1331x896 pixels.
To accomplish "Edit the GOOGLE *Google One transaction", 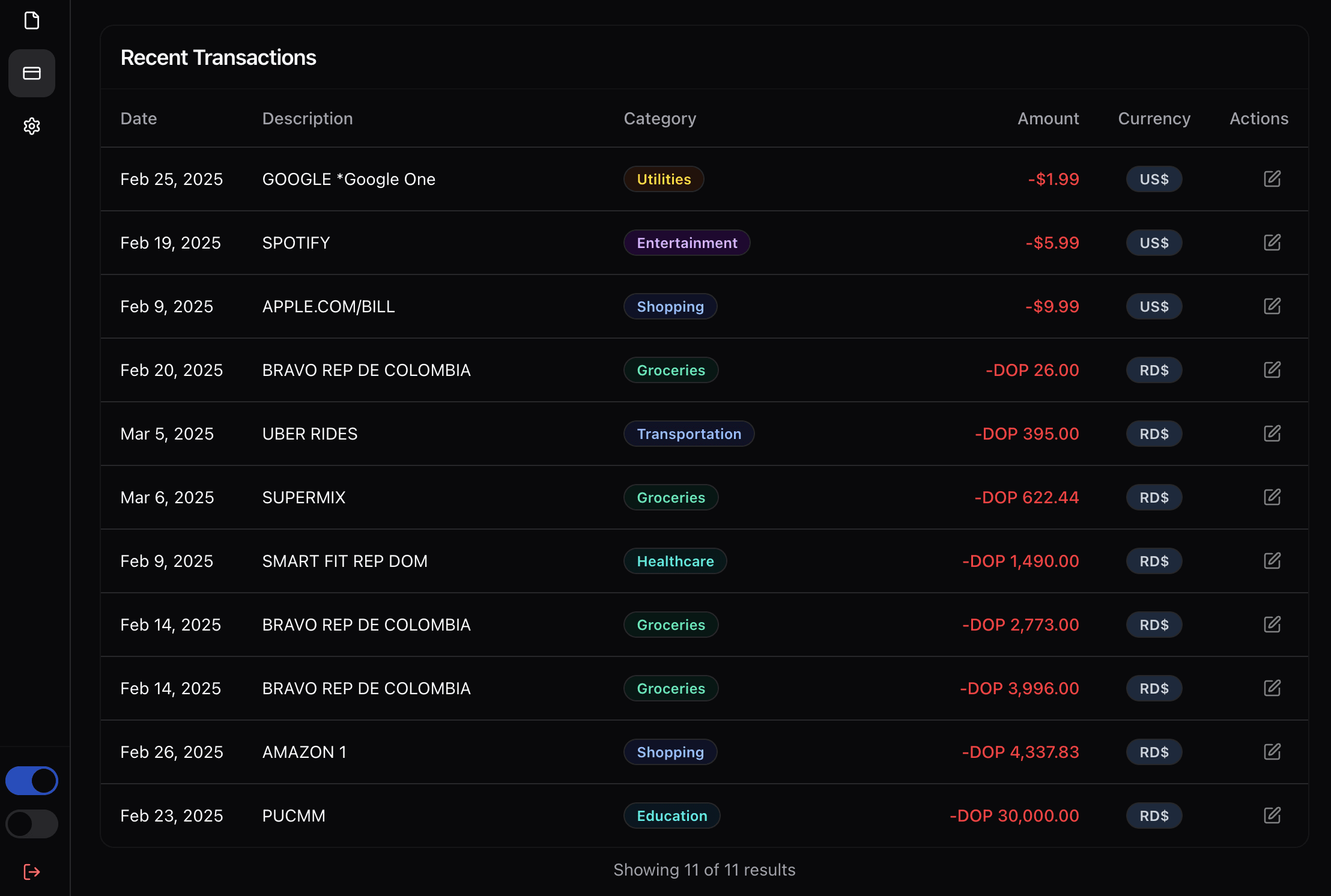I will [x=1272, y=179].
